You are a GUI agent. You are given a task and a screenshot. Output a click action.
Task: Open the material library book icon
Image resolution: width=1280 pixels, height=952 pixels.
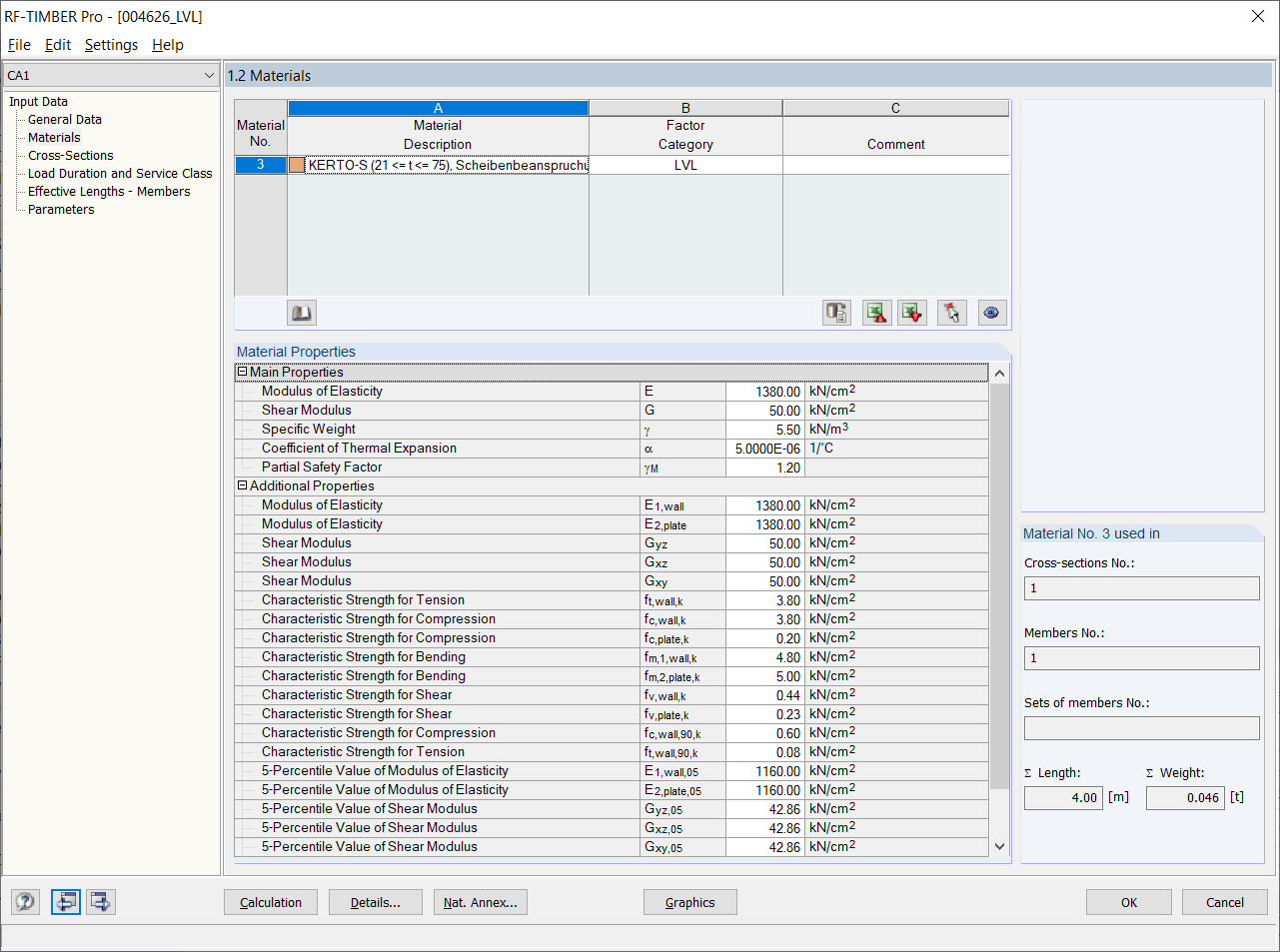point(301,313)
